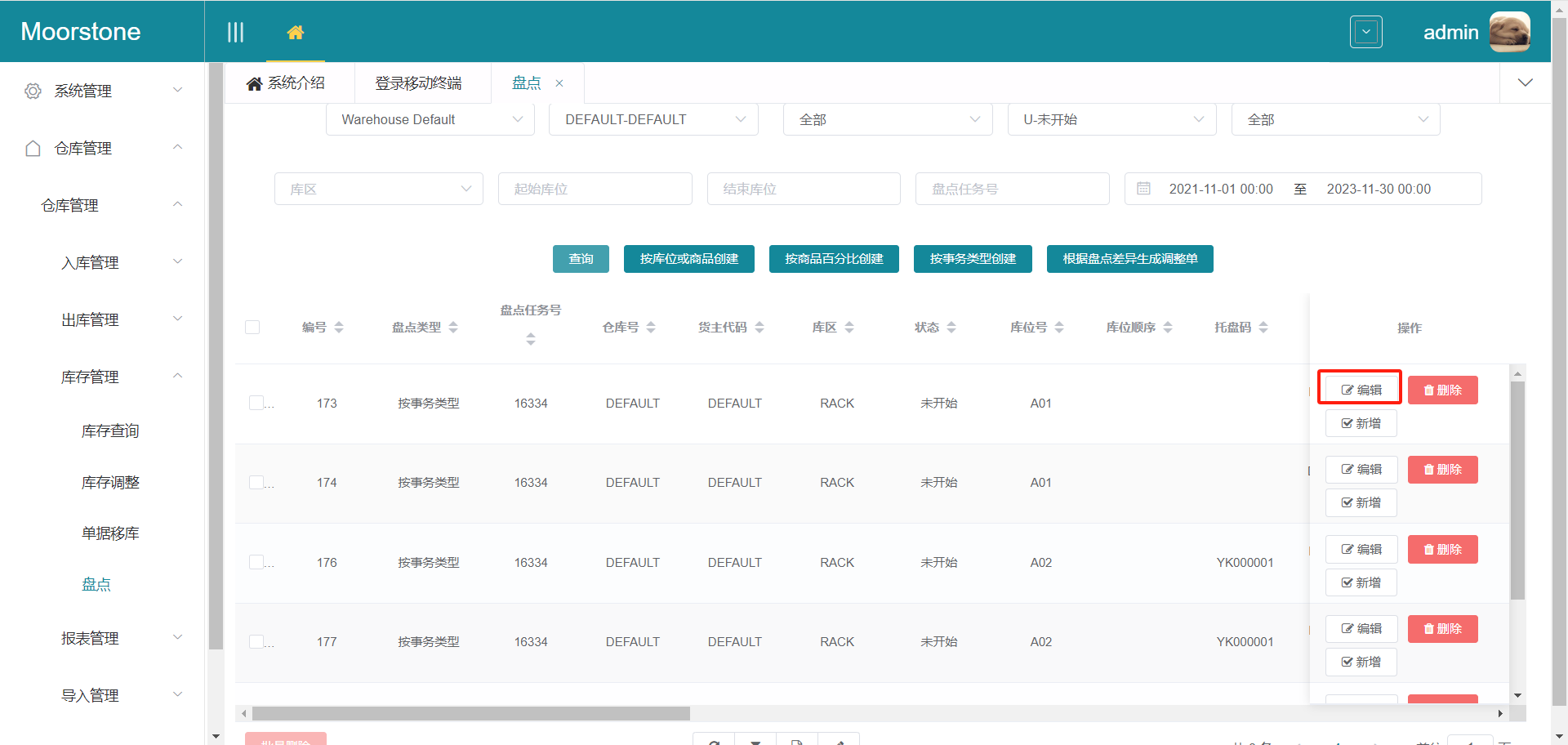Sort by 编号 column sort arrows
Image resolution: width=1568 pixels, height=745 pixels.
tap(339, 328)
